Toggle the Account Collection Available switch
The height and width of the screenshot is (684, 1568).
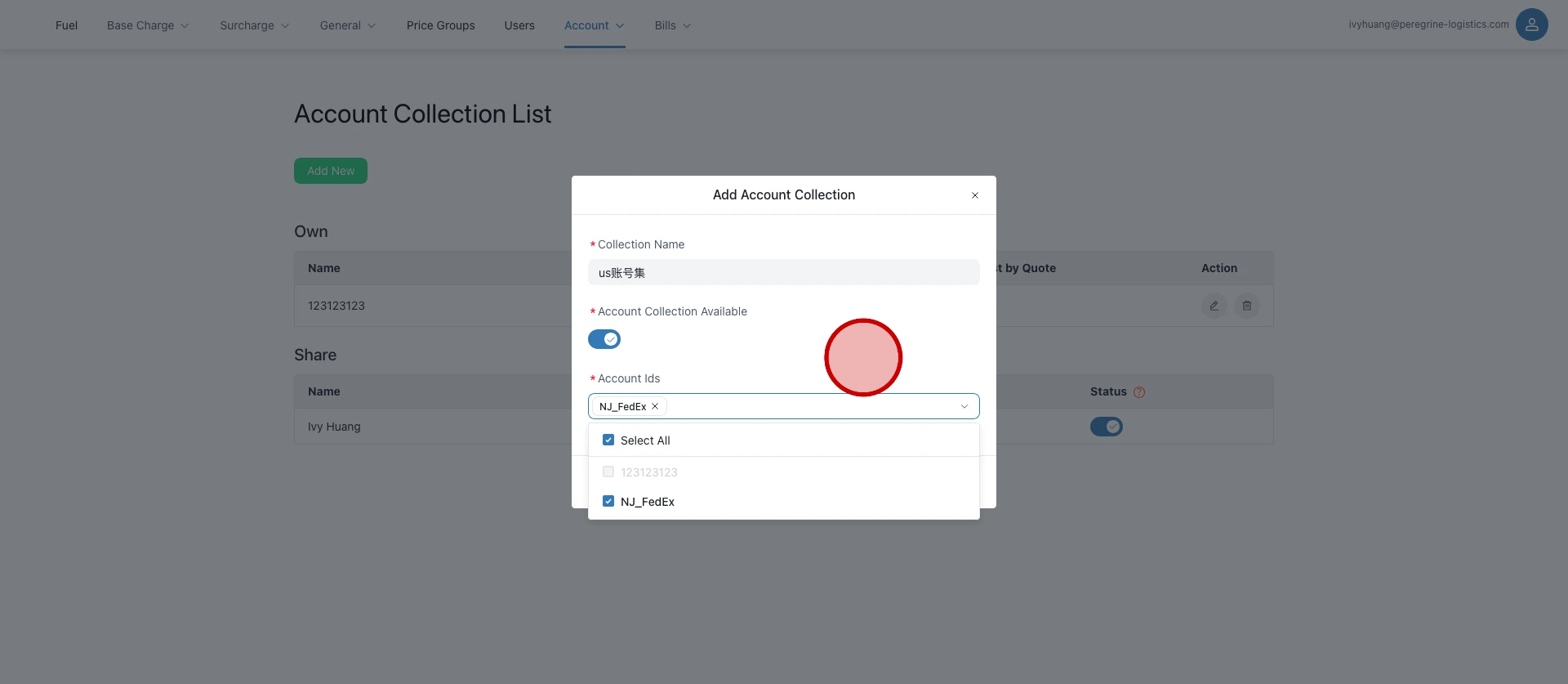(x=604, y=339)
